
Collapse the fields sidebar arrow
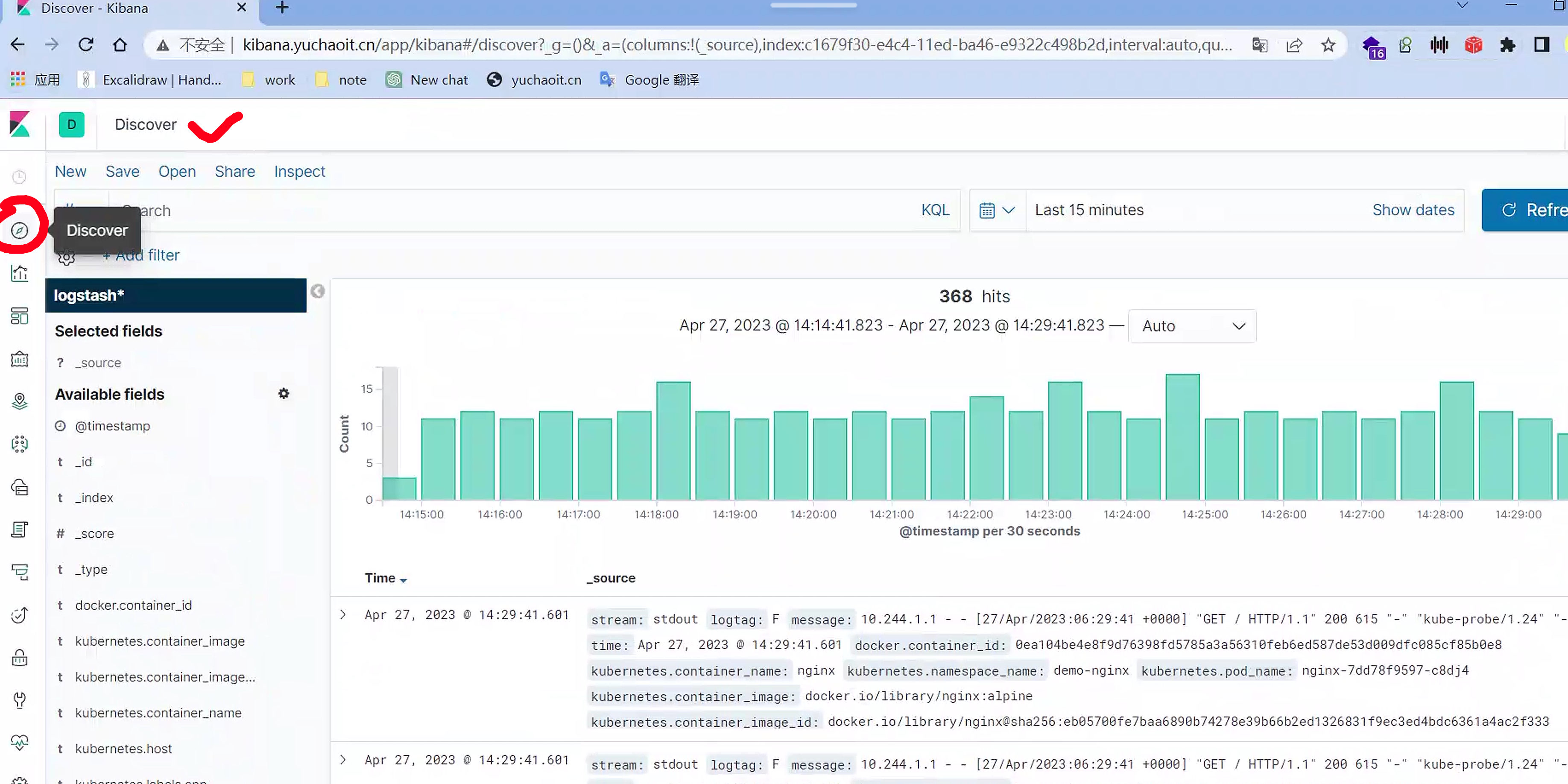(x=317, y=292)
